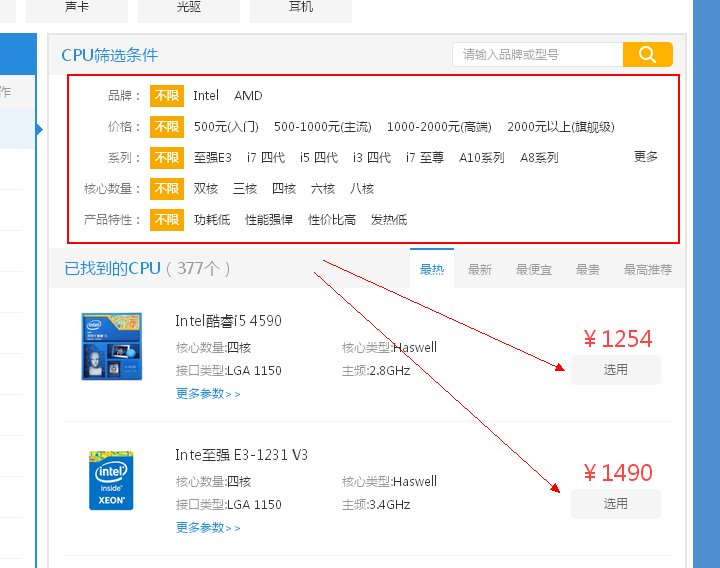Filter core count by 三核
This screenshot has height=568, width=720.
(x=245, y=189)
